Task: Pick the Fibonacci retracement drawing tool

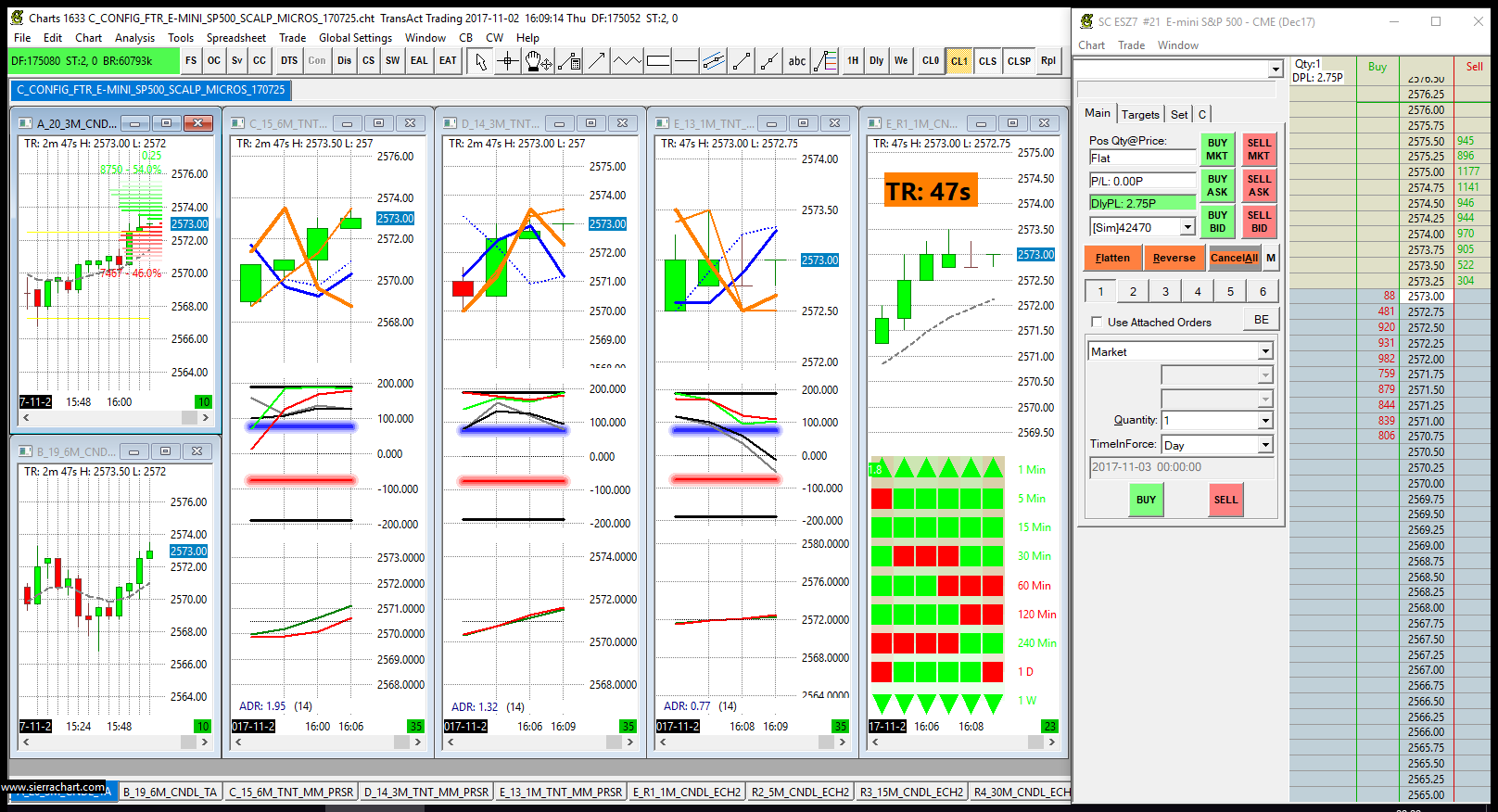Action: [x=825, y=61]
